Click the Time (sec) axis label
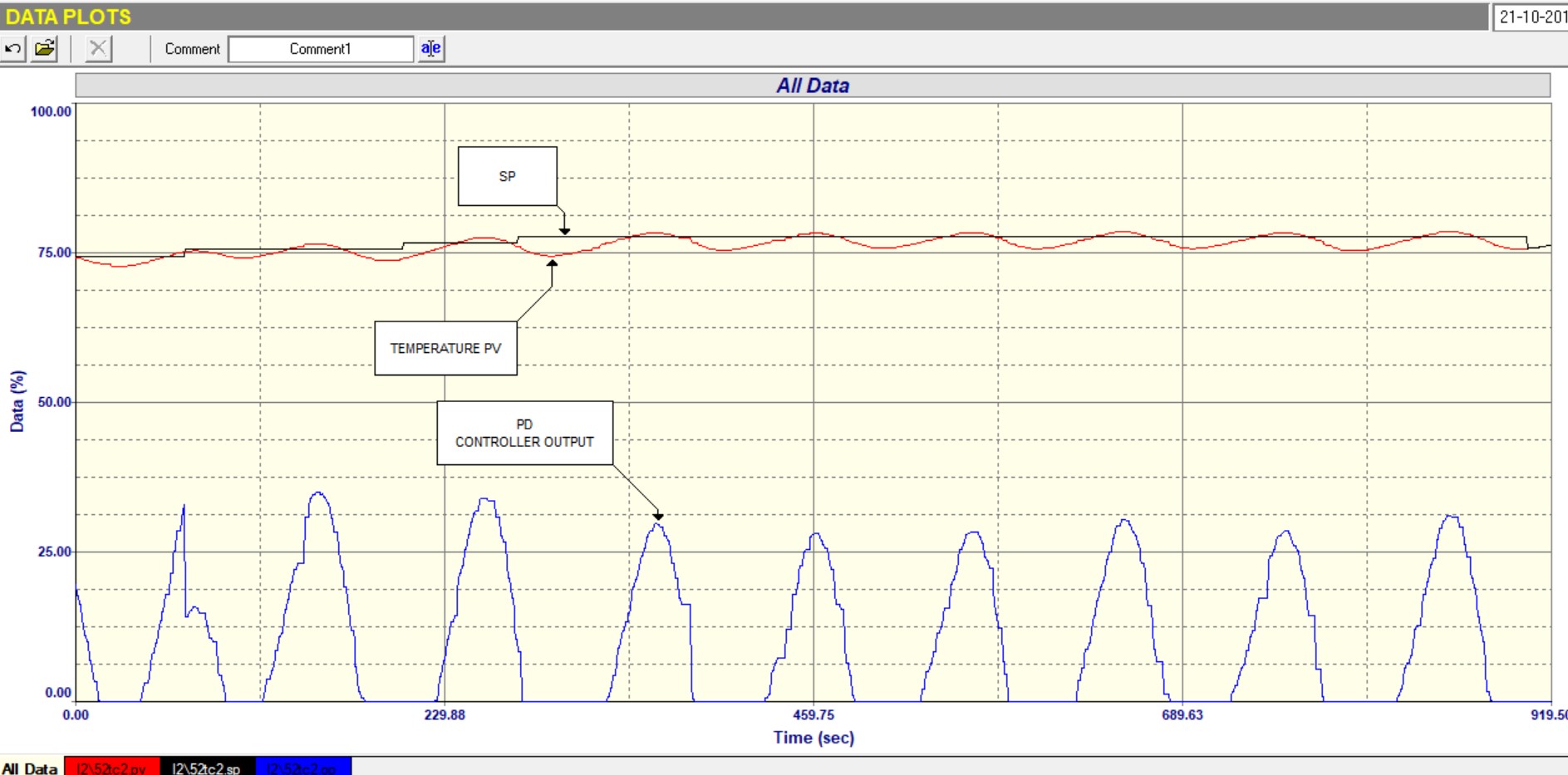1568x775 pixels. [x=813, y=738]
